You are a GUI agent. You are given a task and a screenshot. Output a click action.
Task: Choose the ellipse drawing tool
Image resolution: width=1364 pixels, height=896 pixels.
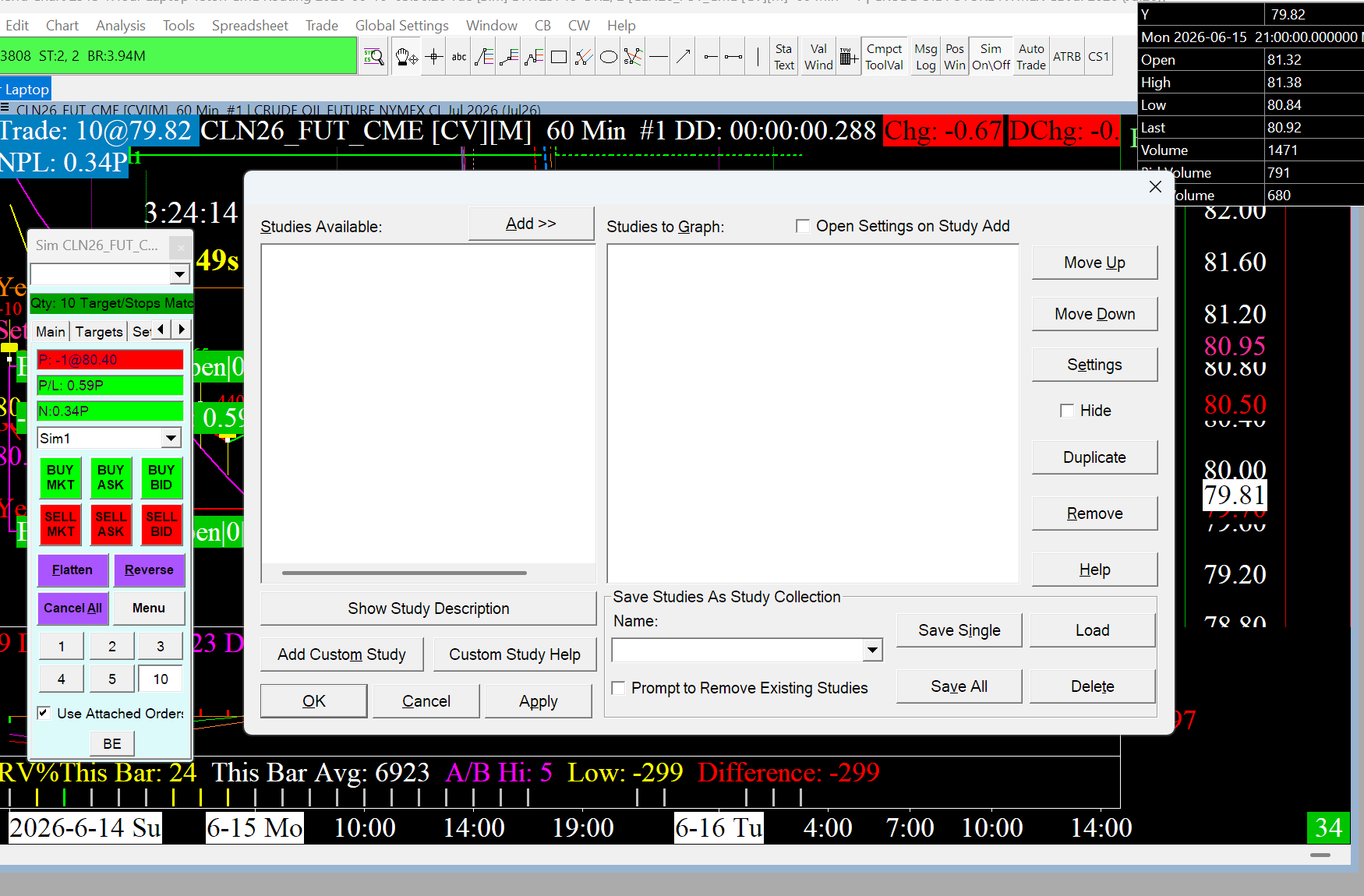[609, 57]
